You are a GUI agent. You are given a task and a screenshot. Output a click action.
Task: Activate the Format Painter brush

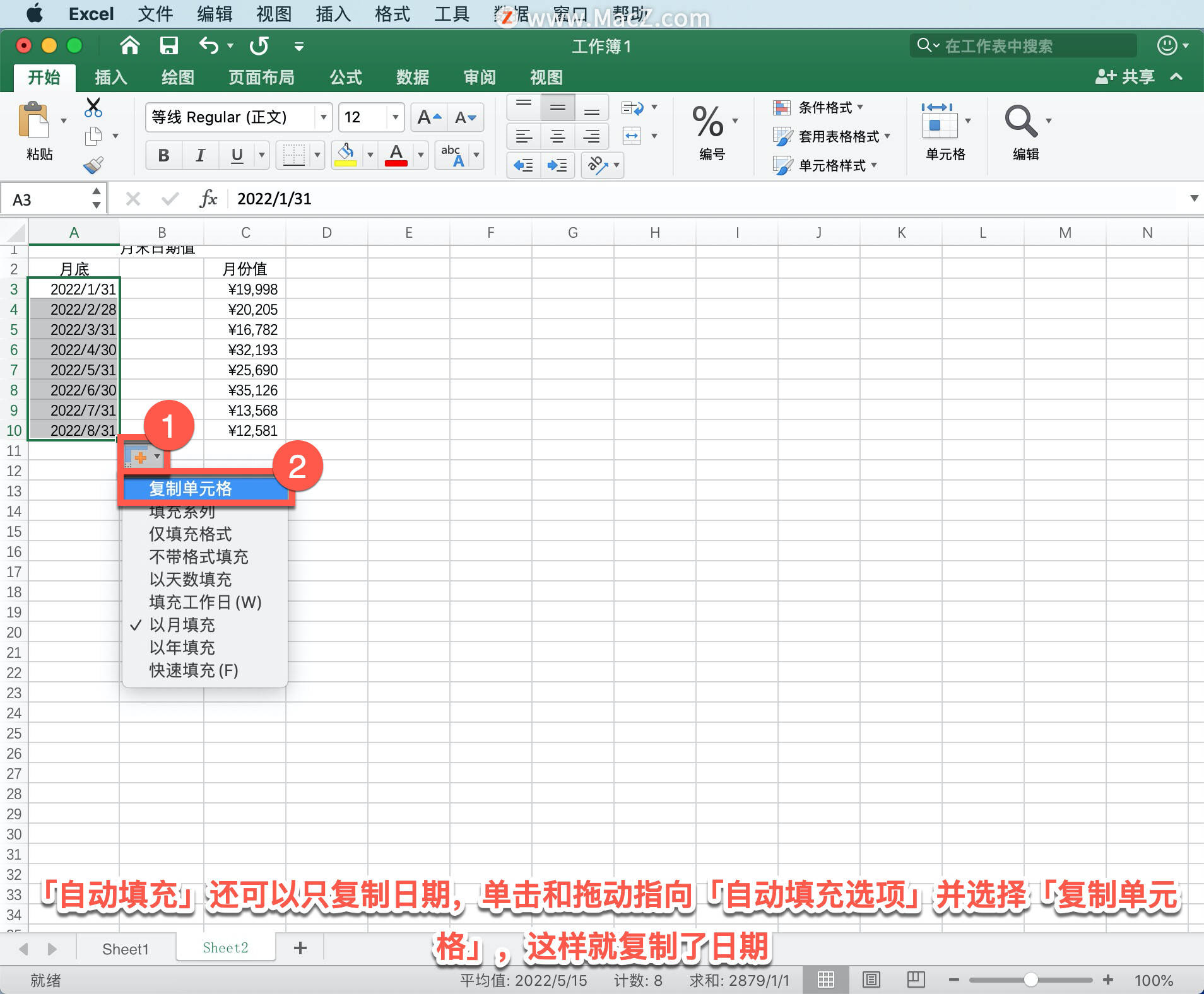(x=93, y=164)
